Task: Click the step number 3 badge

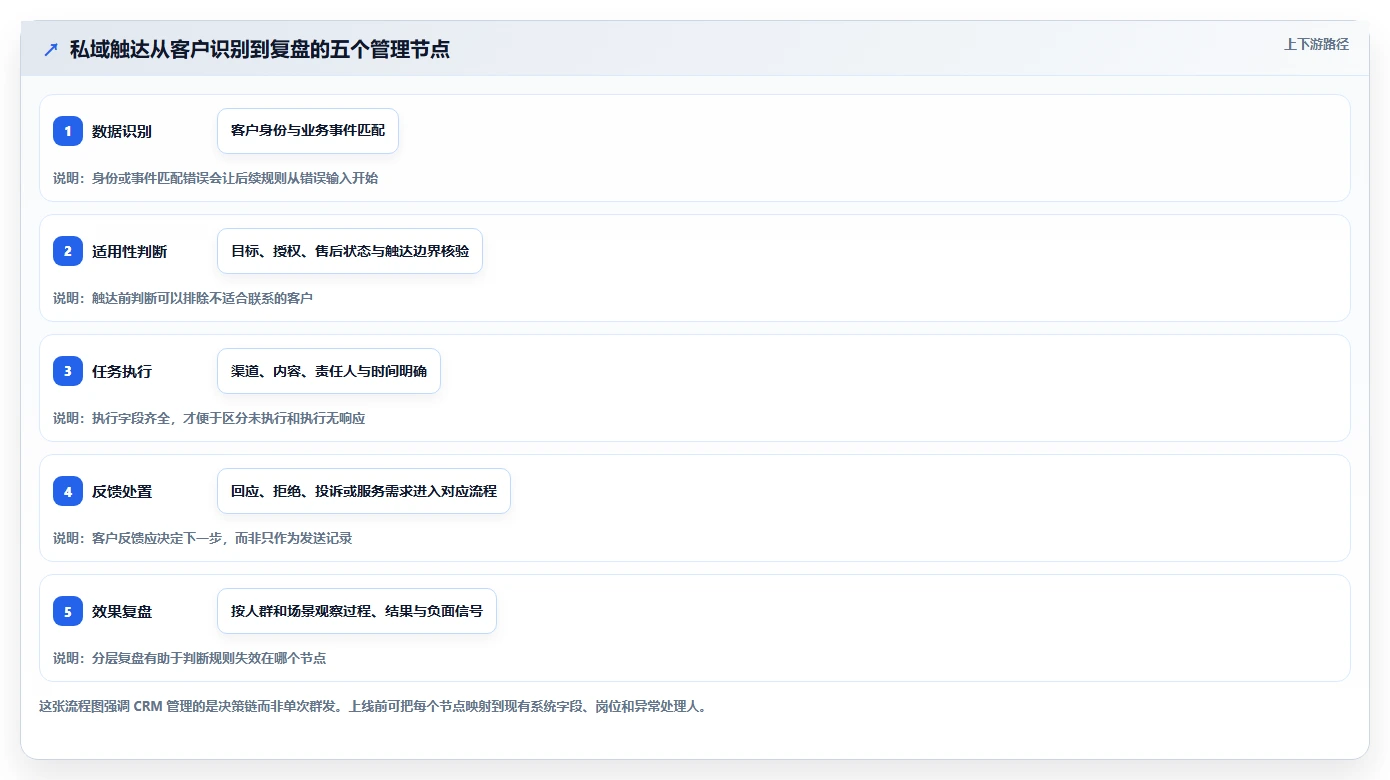Action: pos(68,371)
